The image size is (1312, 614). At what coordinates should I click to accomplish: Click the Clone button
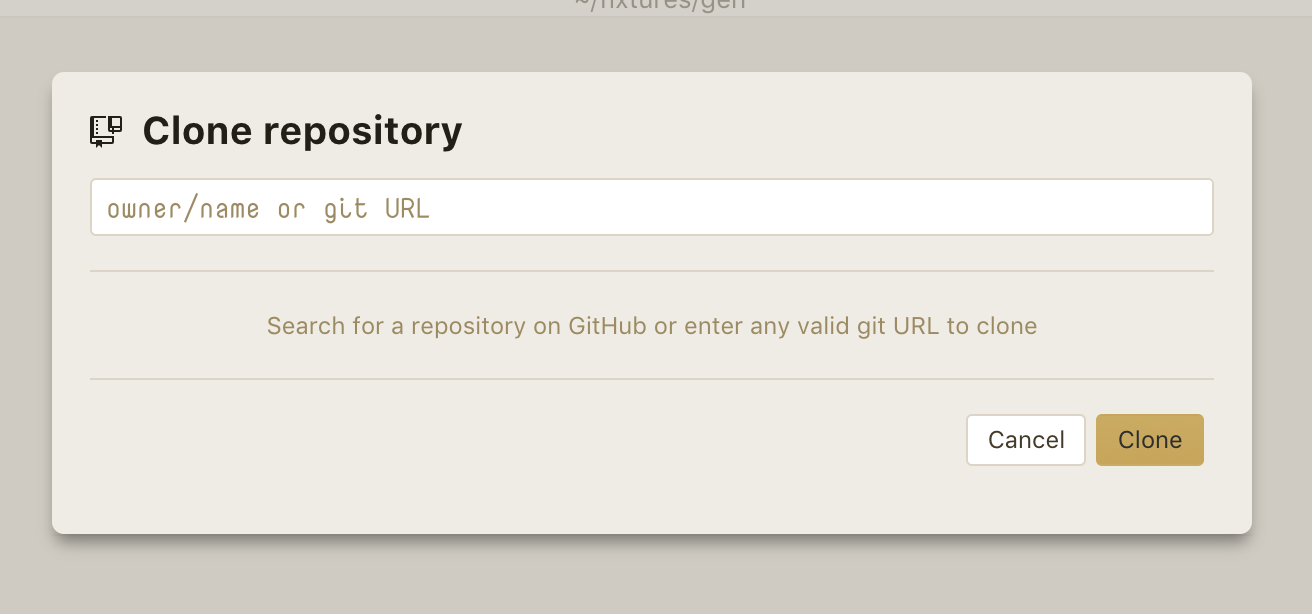1149,439
